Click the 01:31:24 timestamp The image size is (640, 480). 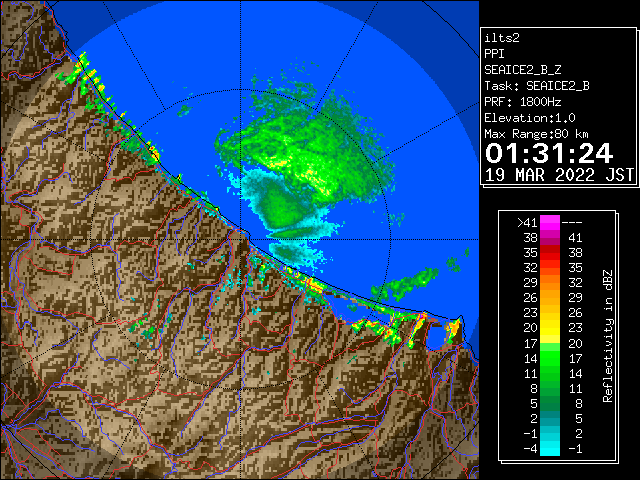click(x=549, y=153)
